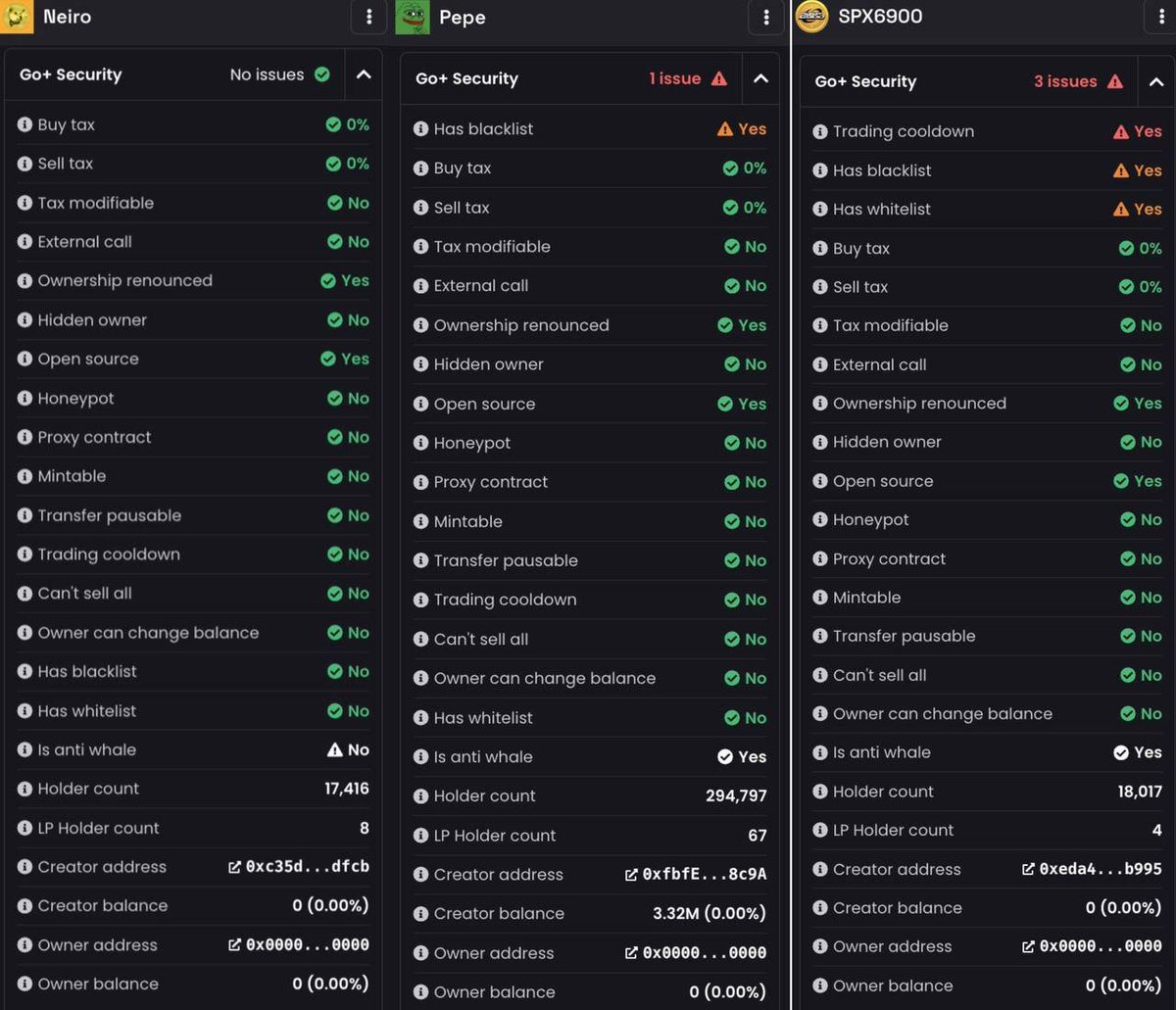Click the Pepe token name heading
1176x1010 pixels.
(463, 18)
